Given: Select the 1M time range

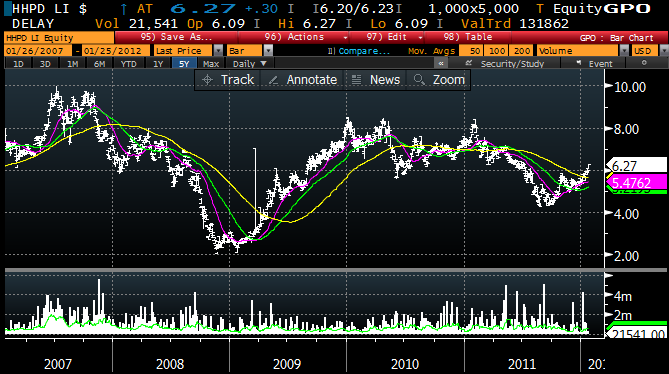Looking at the screenshot, I should 73,64.
